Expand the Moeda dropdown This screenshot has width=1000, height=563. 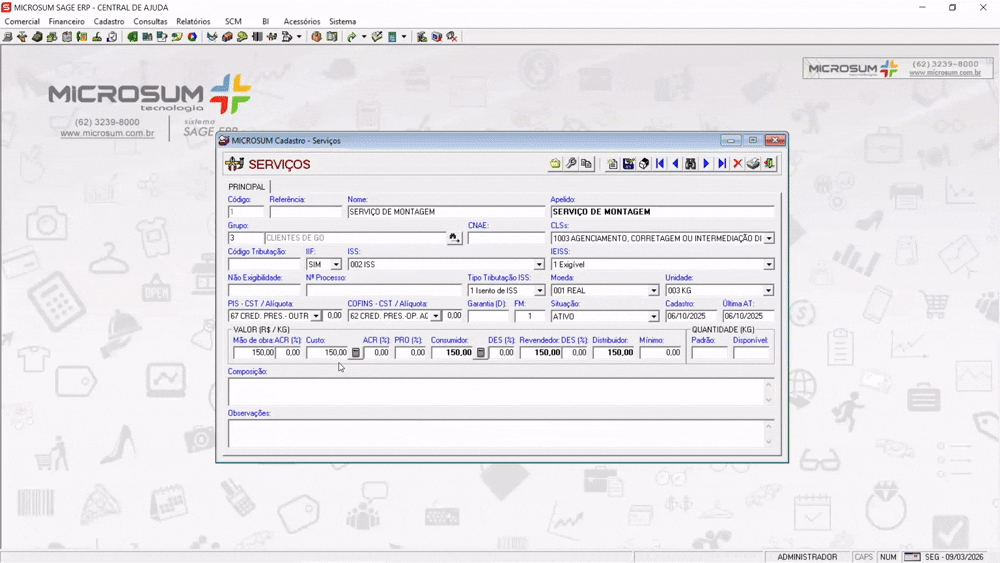tap(654, 291)
